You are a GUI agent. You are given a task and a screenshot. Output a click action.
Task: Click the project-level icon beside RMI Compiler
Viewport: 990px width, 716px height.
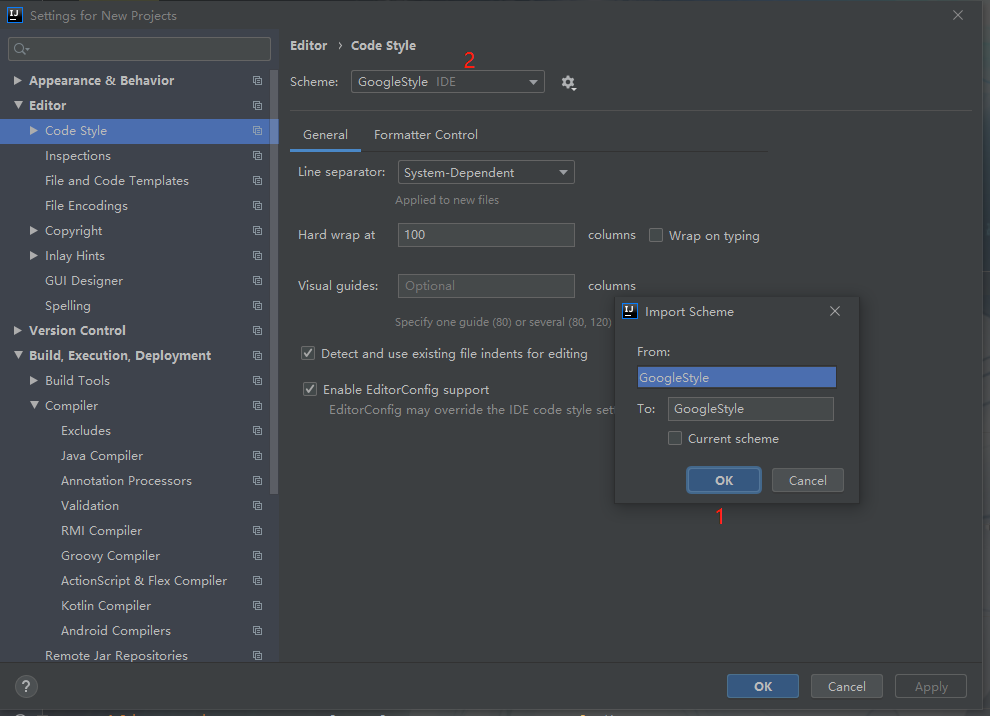[258, 530]
